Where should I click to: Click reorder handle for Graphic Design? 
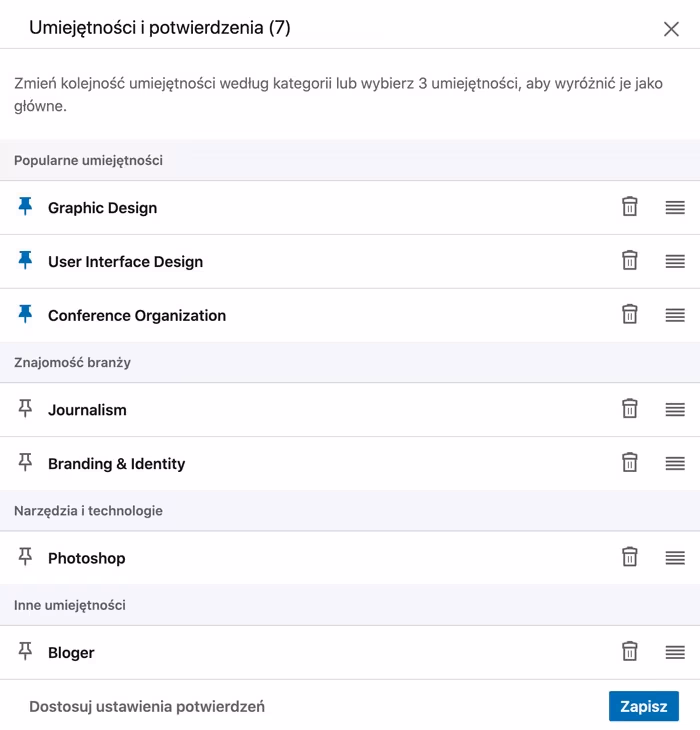coord(675,207)
